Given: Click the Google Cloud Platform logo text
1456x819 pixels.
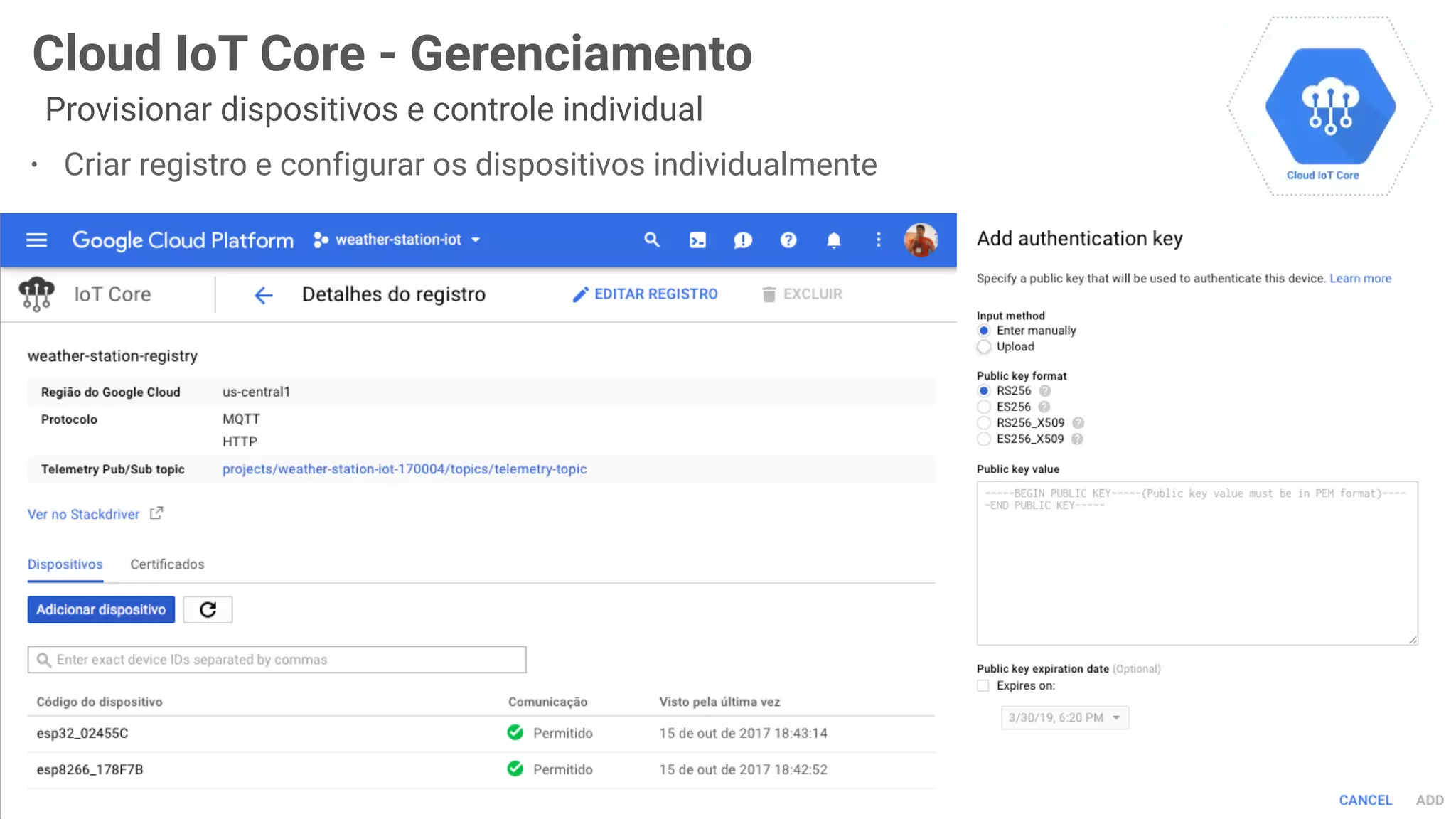Looking at the screenshot, I should (x=183, y=240).
